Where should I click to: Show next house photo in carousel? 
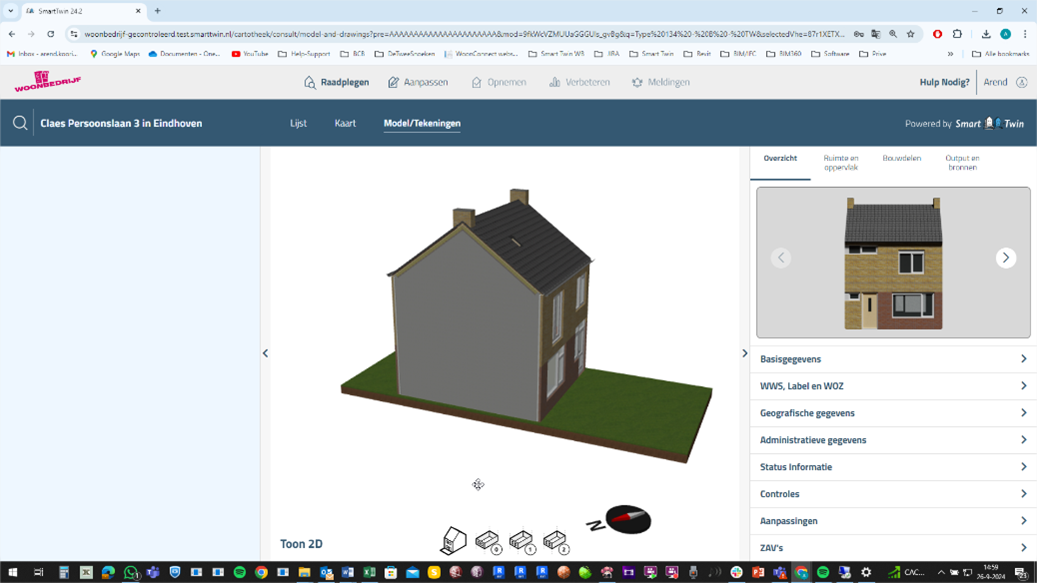[x=1005, y=258]
